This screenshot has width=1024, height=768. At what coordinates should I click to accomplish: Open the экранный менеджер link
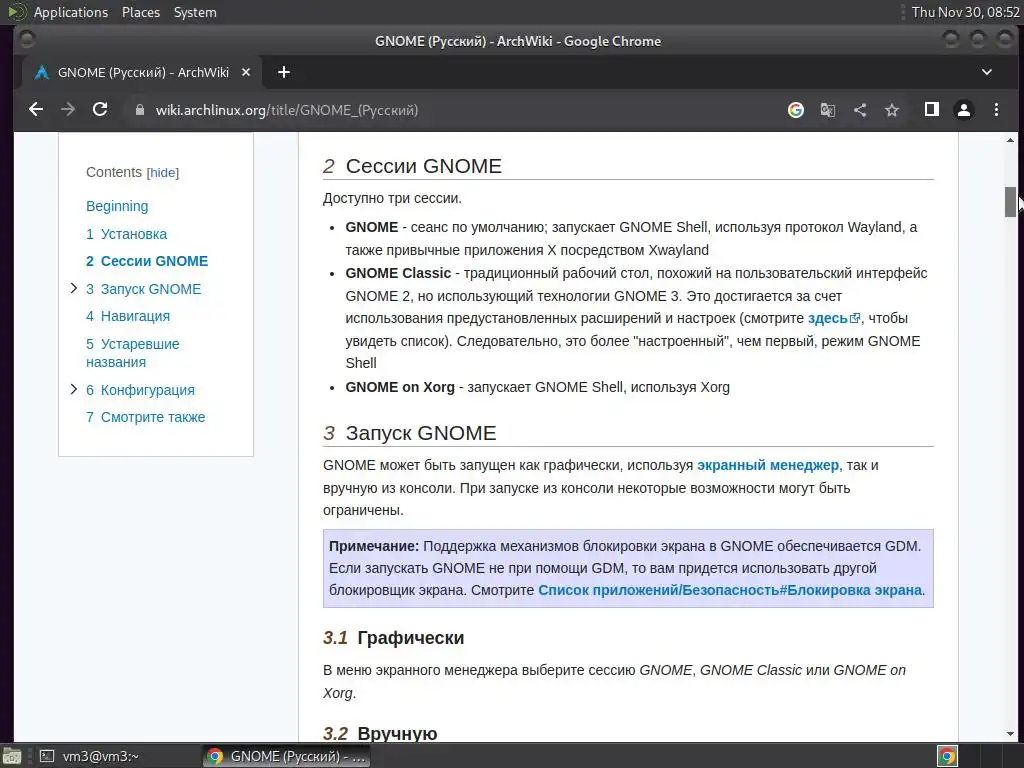(x=768, y=465)
